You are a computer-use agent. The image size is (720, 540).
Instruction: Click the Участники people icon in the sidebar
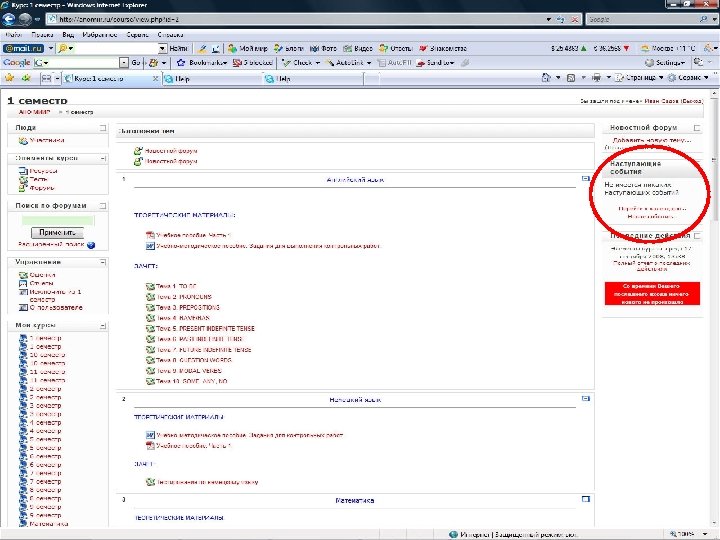(21, 140)
